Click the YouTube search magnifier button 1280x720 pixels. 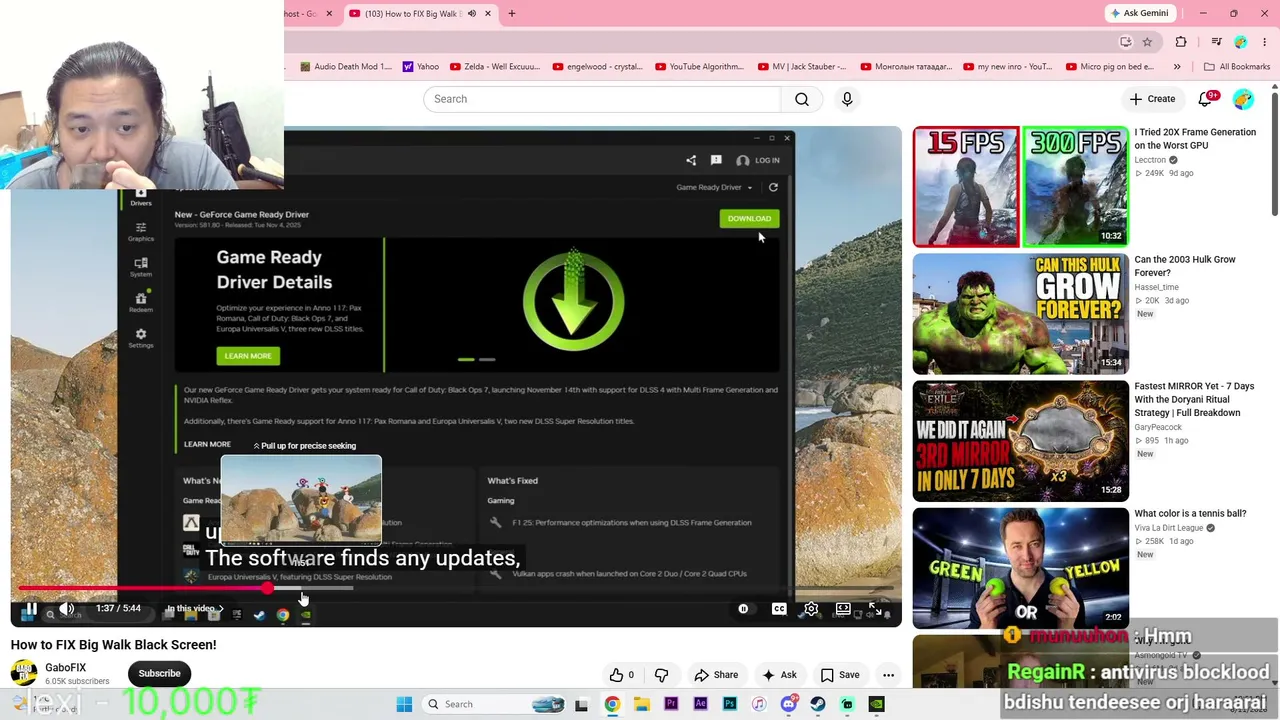click(x=802, y=99)
